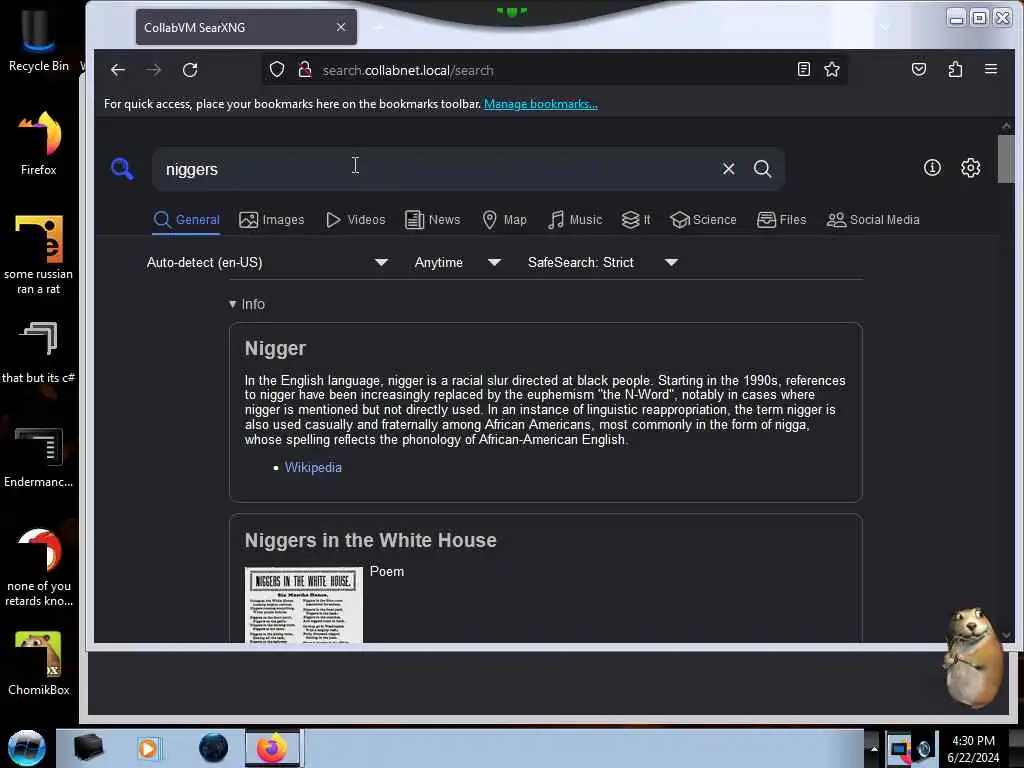1024x768 pixels.
Task: Click the SearXNG magnifier logo
Action: pyautogui.click(x=121, y=168)
